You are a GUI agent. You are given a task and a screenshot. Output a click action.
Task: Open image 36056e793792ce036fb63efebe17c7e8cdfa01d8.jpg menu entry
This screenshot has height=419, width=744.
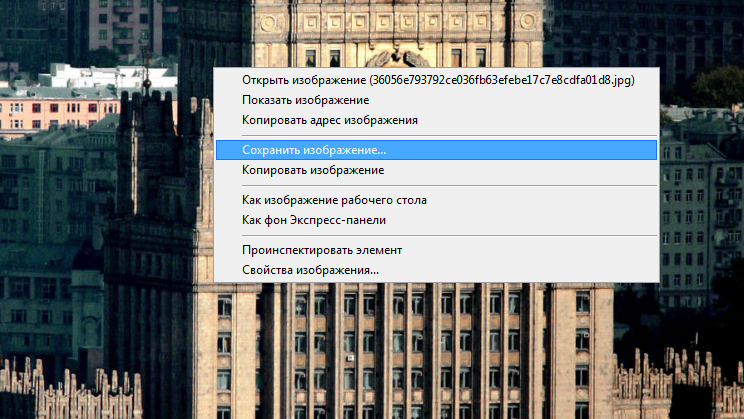[x=437, y=80]
